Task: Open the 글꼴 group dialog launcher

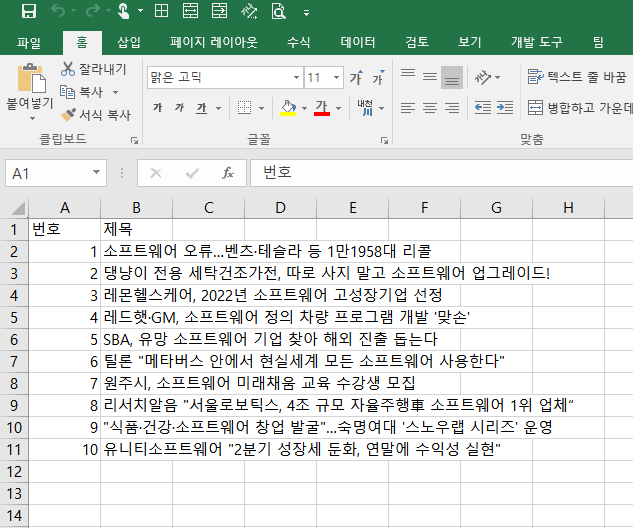Action: (384, 140)
